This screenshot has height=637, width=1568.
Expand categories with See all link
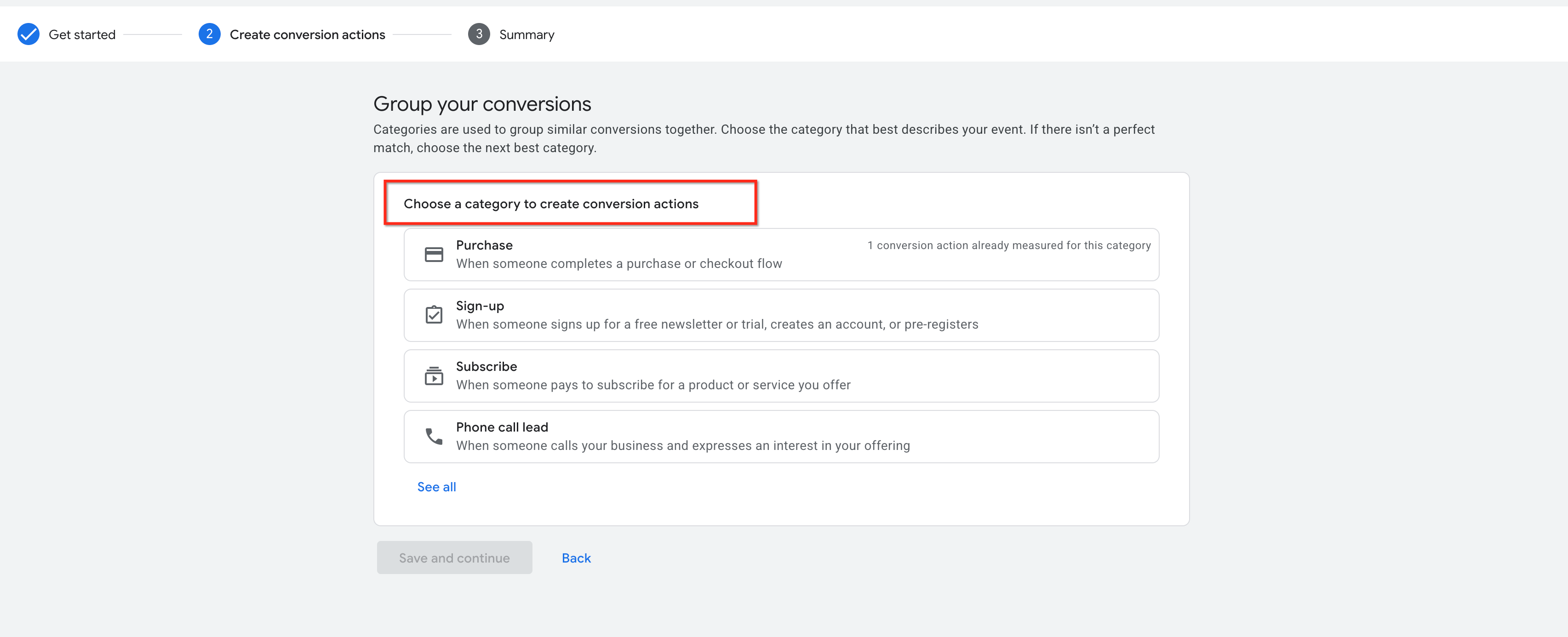436,487
